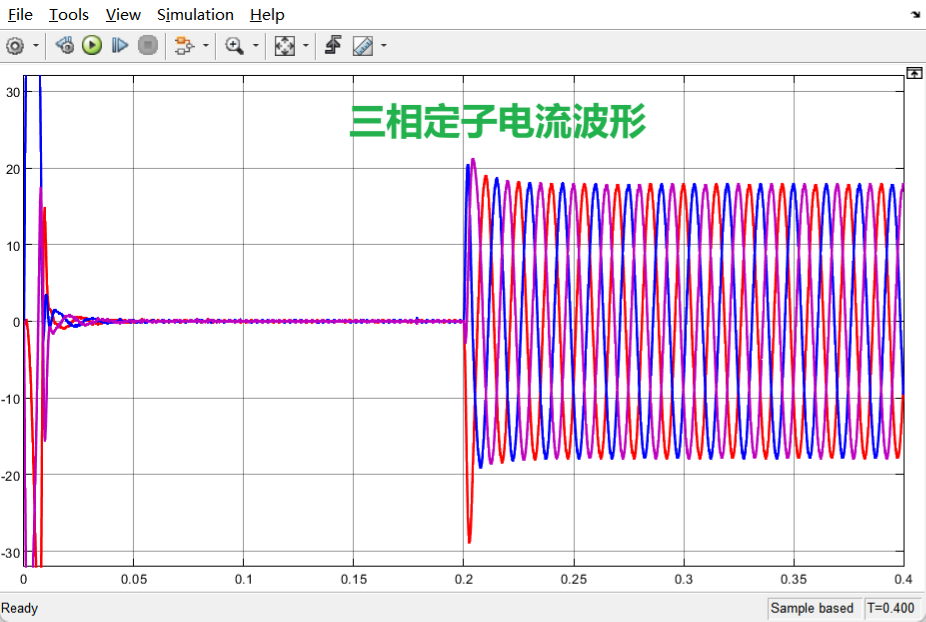Click the Stop simulation button
The image size is (926, 622).
pyautogui.click(x=148, y=45)
